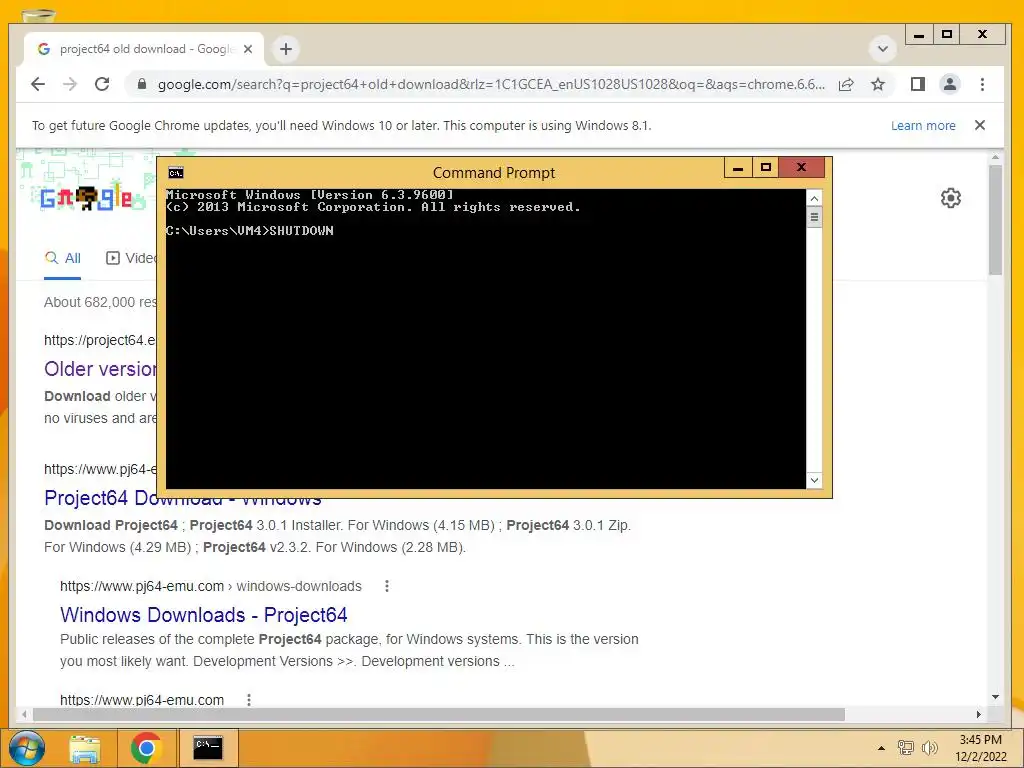Select the All search tab
Image resolution: width=1024 pixels, height=768 pixels.
click(63, 259)
